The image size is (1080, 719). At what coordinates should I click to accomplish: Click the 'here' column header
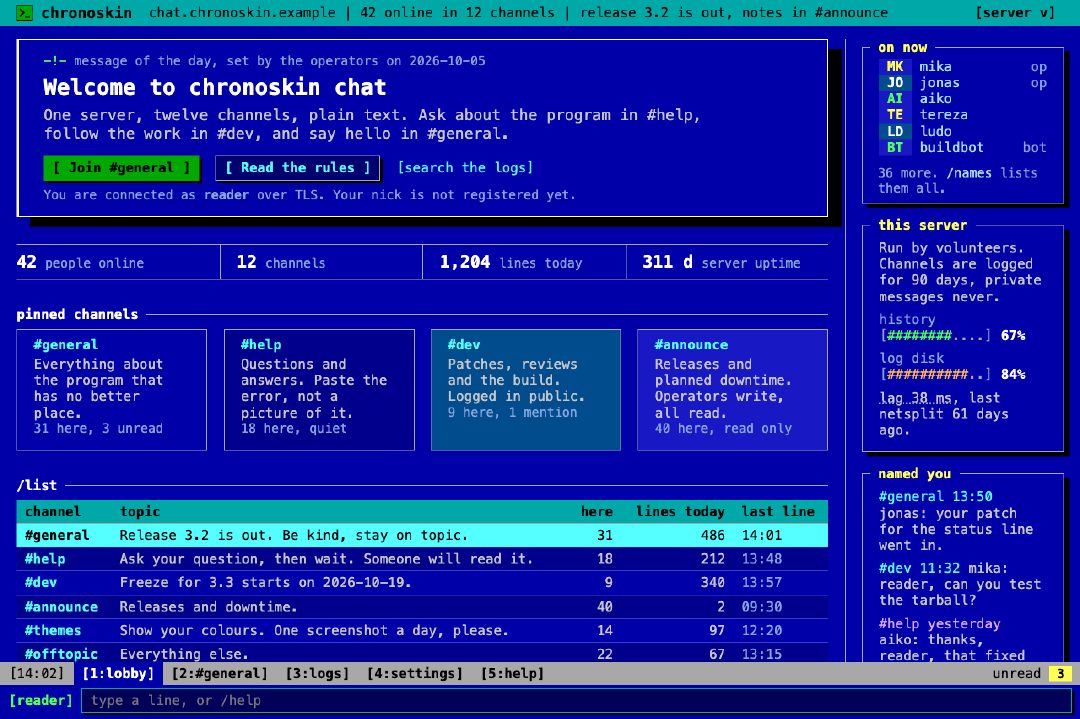click(596, 512)
